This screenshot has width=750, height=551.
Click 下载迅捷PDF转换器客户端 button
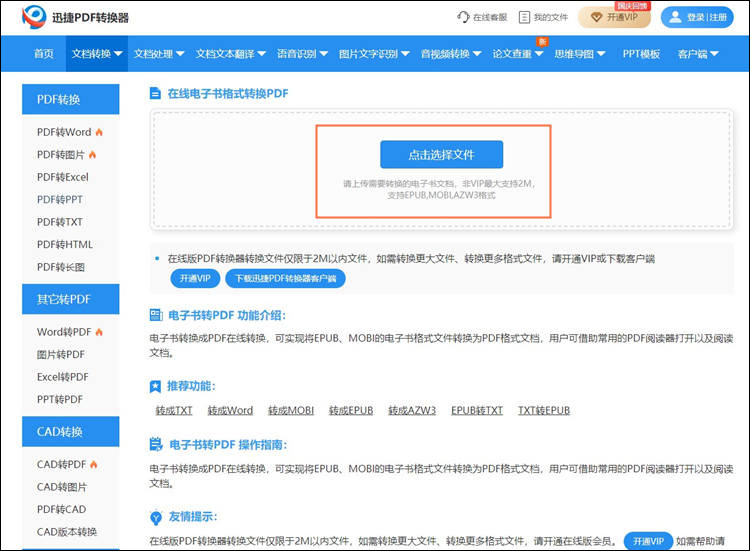click(x=286, y=278)
